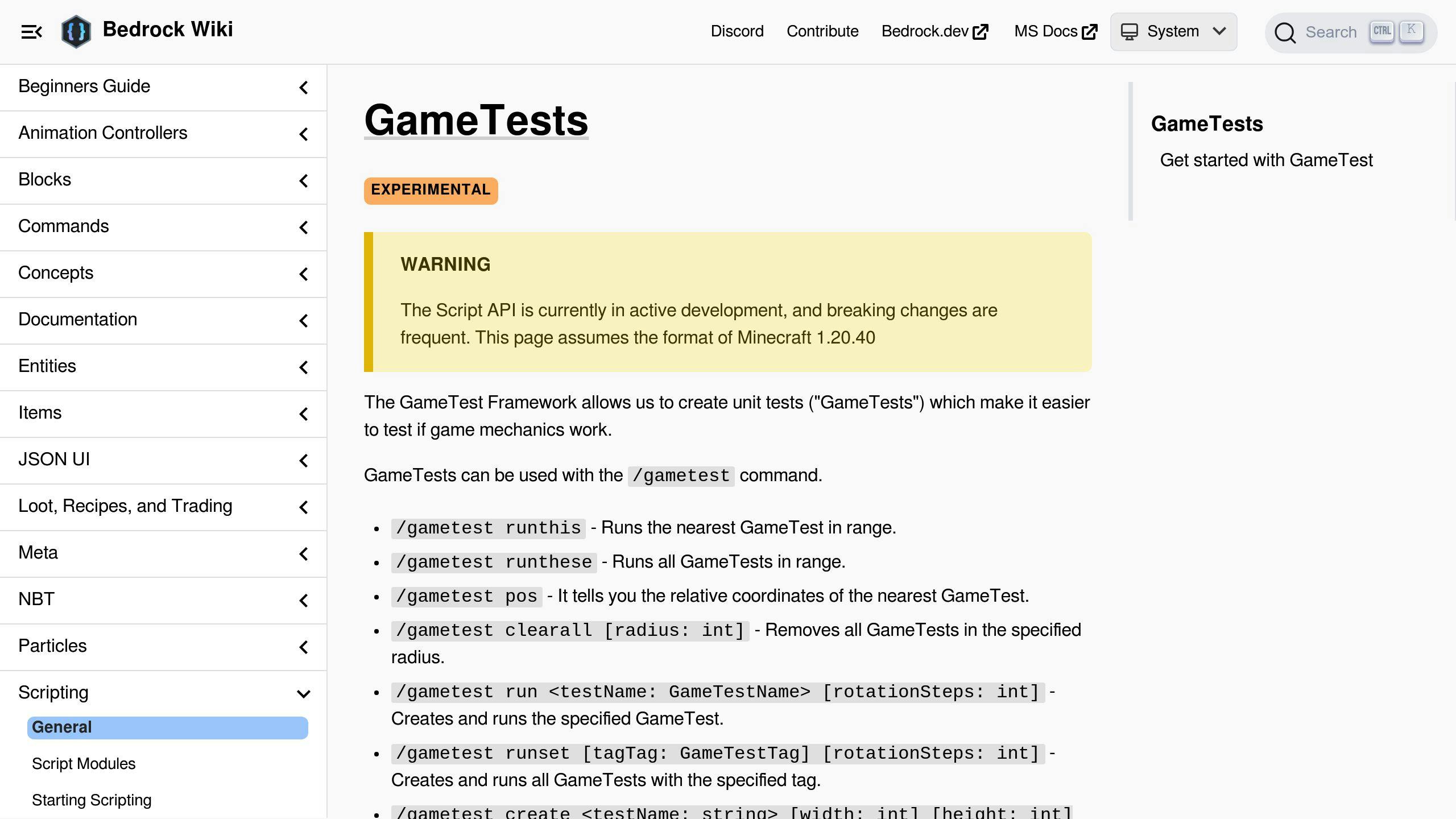The width and height of the screenshot is (1456, 819).
Task: Click the Get started with GameTest anchor
Action: tap(1267, 160)
